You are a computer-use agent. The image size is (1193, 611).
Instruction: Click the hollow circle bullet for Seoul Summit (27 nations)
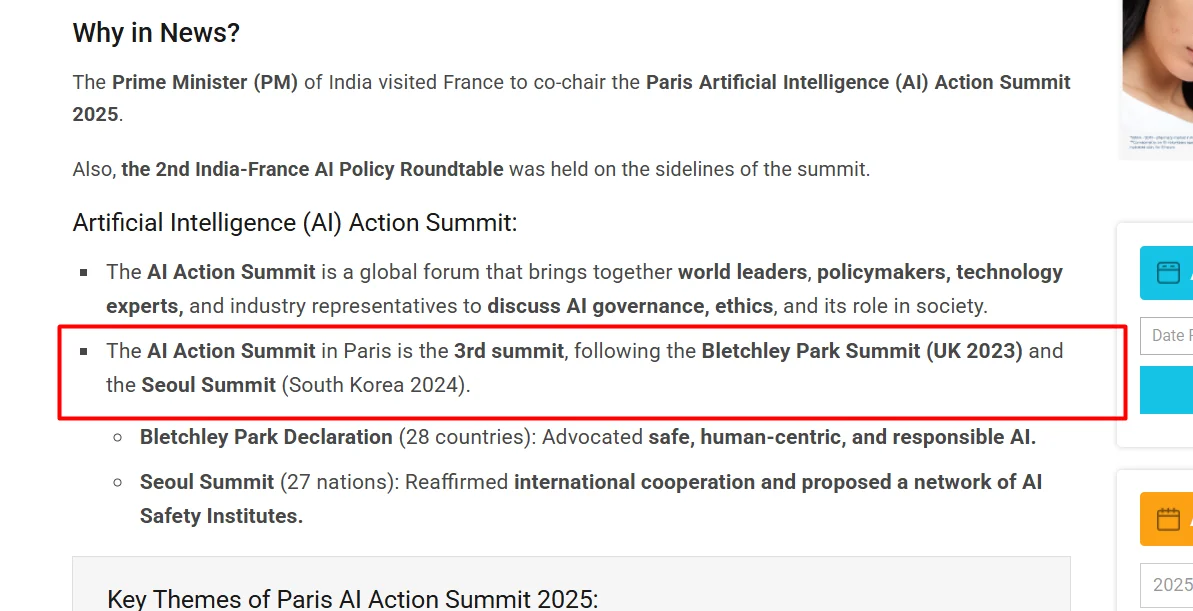[x=117, y=482]
